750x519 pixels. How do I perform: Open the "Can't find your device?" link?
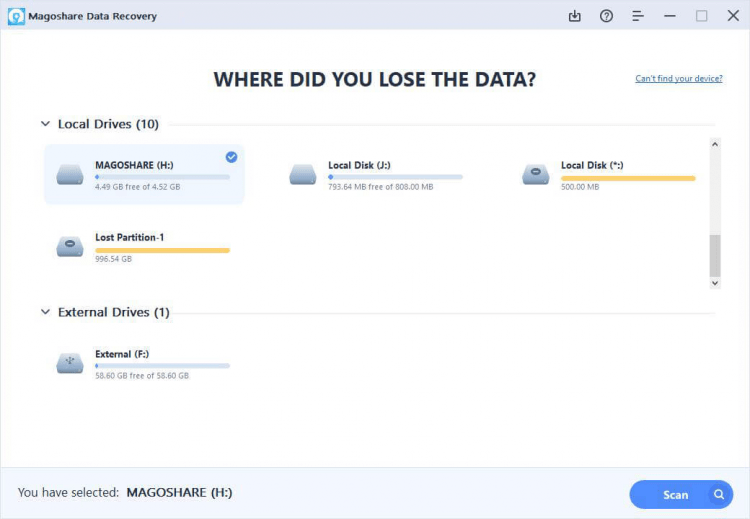[x=678, y=79]
